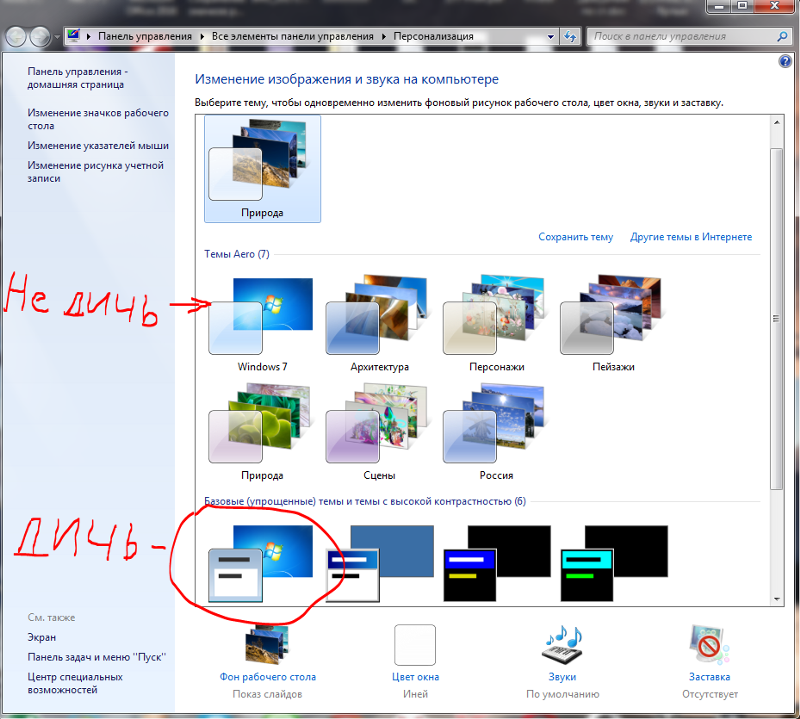800x719 pixels.
Task: Click the Back navigation arrow
Action: (16, 37)
